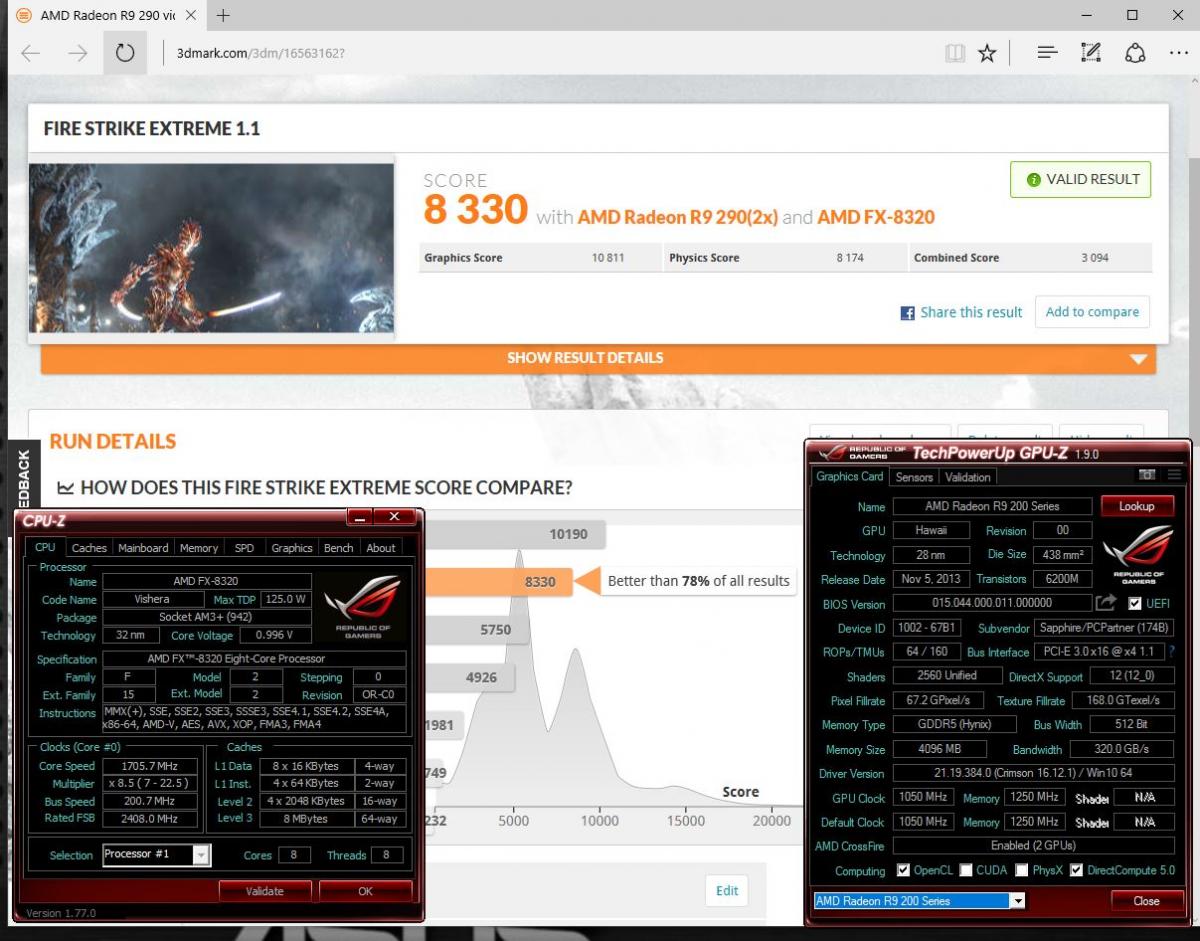Open the SPD tab in CPU-Z

[244, 548]
